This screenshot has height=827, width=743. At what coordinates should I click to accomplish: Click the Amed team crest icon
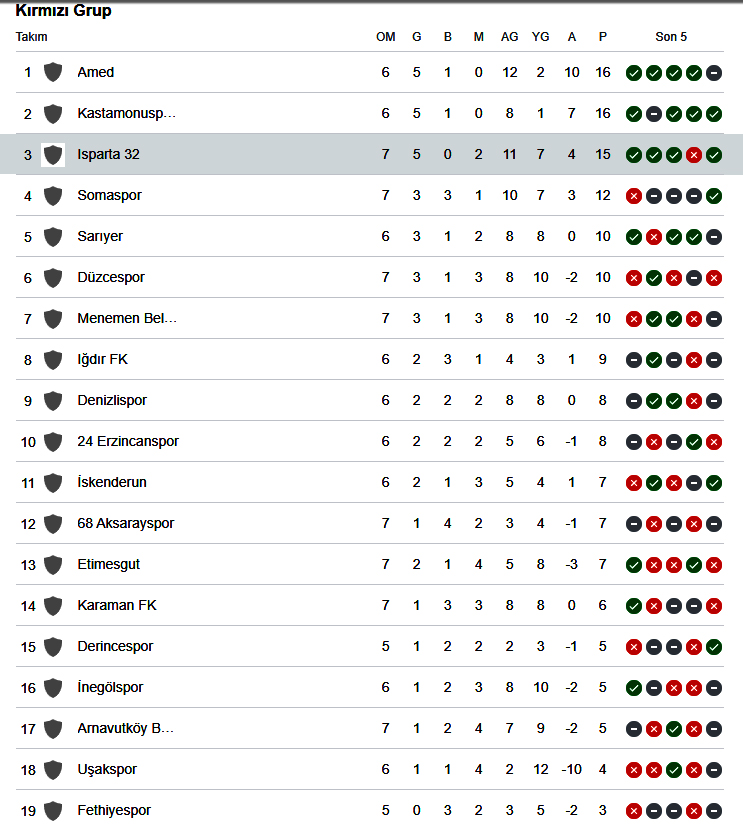53,72
